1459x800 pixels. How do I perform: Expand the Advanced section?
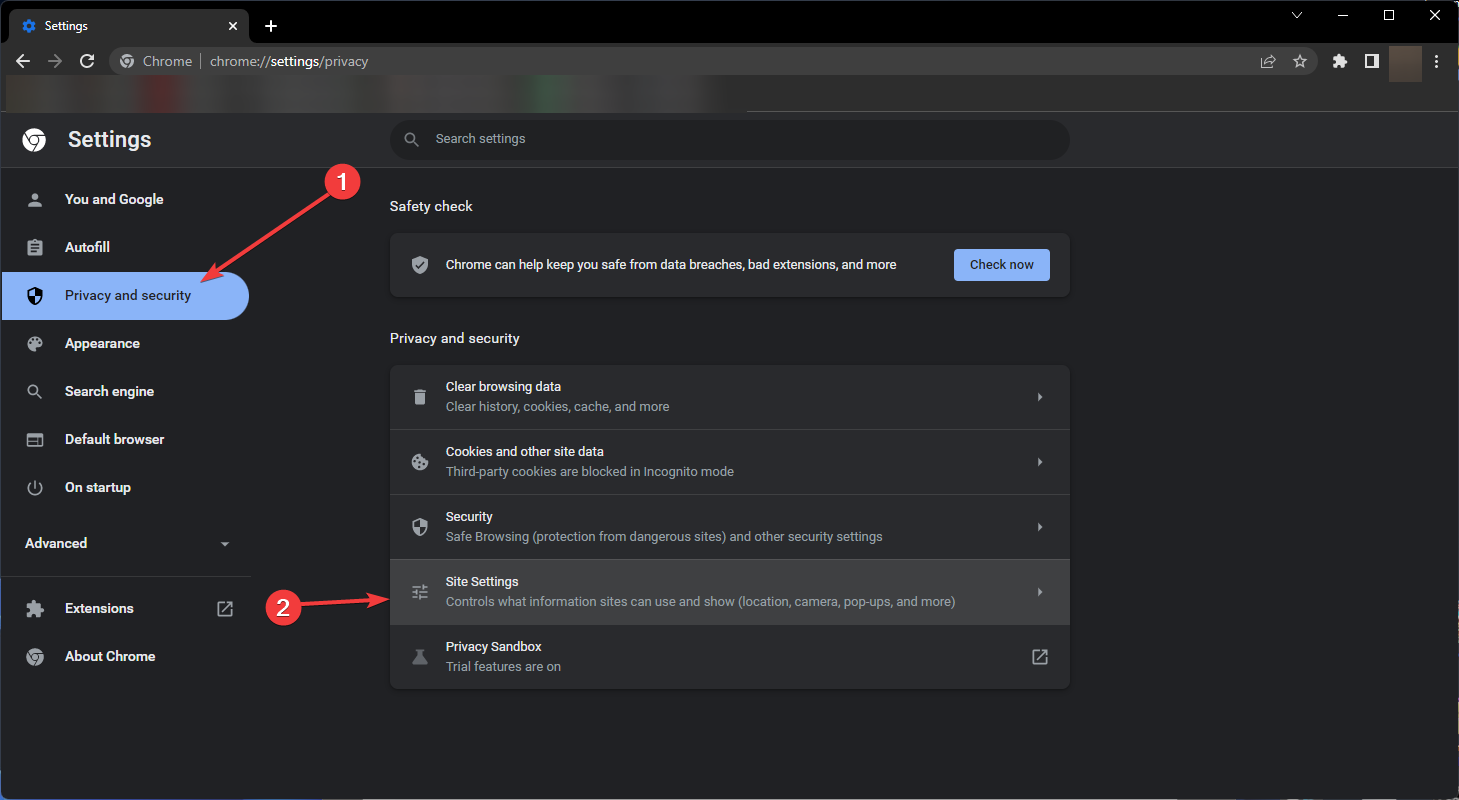coord(126,543)
